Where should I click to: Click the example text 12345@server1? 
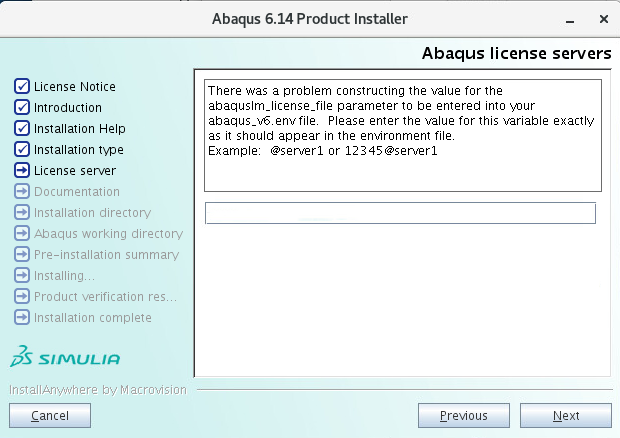[x=391, y=151]
